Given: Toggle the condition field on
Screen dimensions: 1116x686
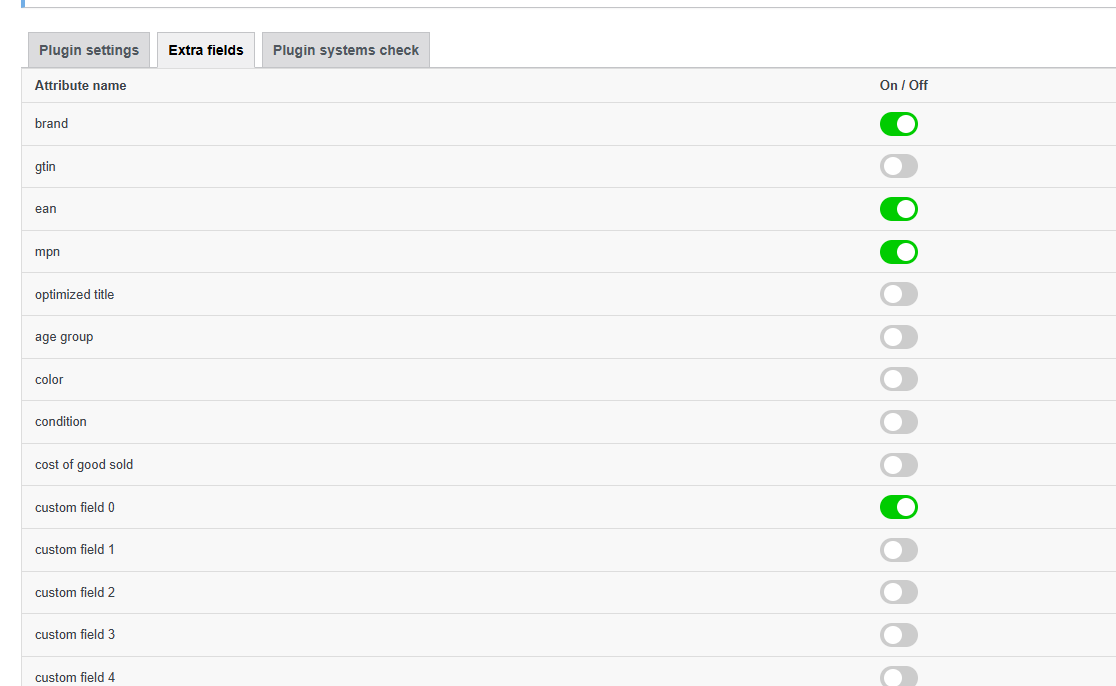Looking at the screenshot, I should pyautogui.click(x=898, y=422).
